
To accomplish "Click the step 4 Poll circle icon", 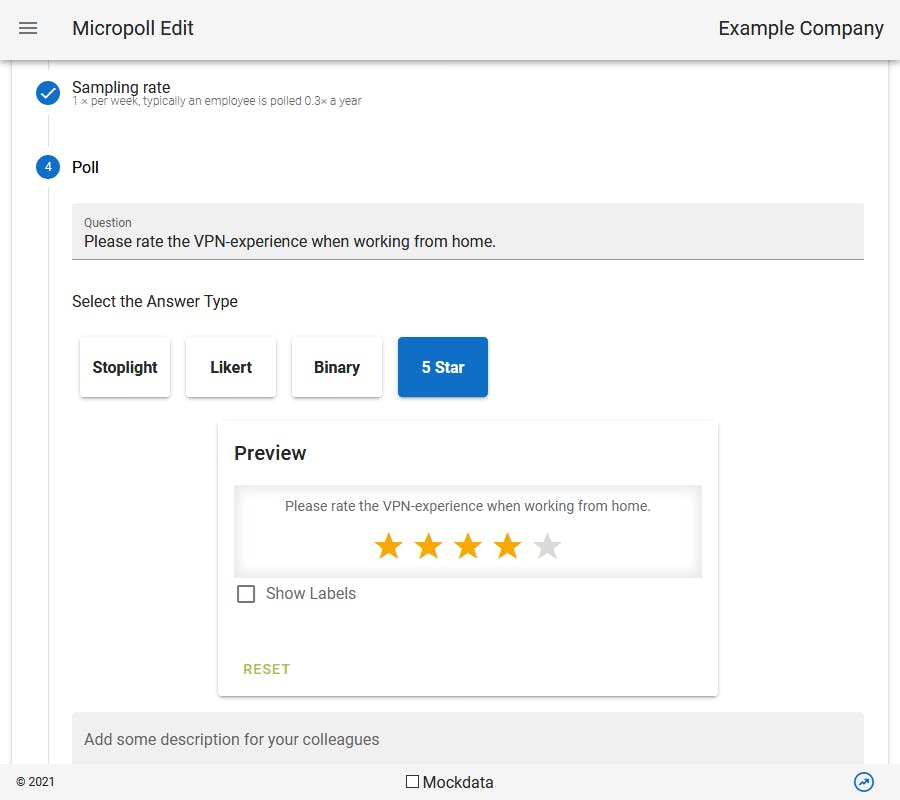I will click(x=48, y=167).
